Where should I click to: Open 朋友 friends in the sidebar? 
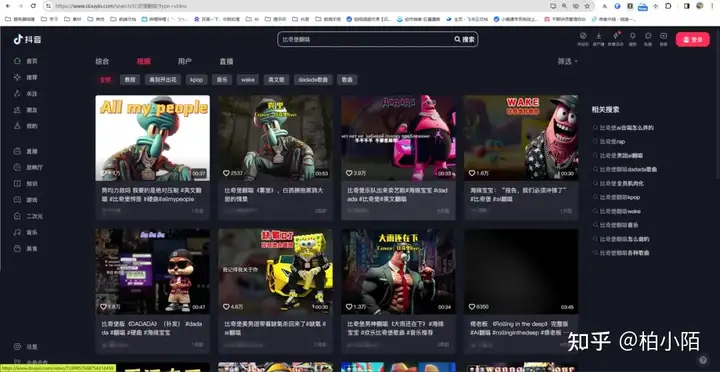pyautogui.click(x=26, y=110)
